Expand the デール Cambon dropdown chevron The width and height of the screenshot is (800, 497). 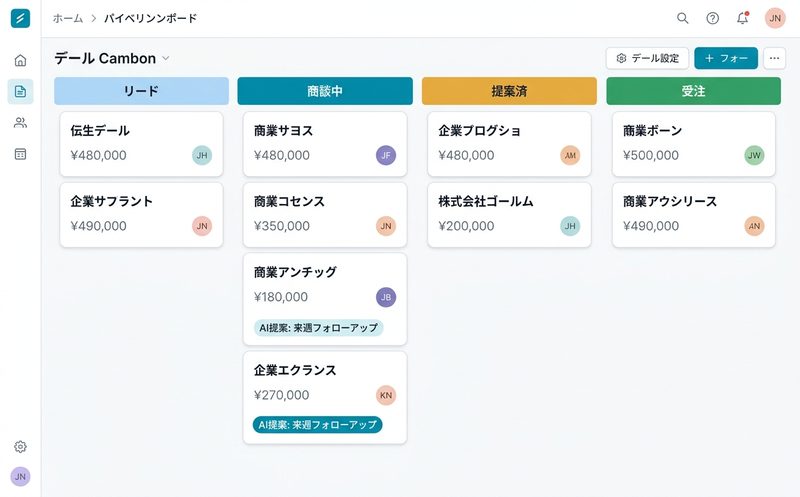pyautogui.click(x=166, y=58)
